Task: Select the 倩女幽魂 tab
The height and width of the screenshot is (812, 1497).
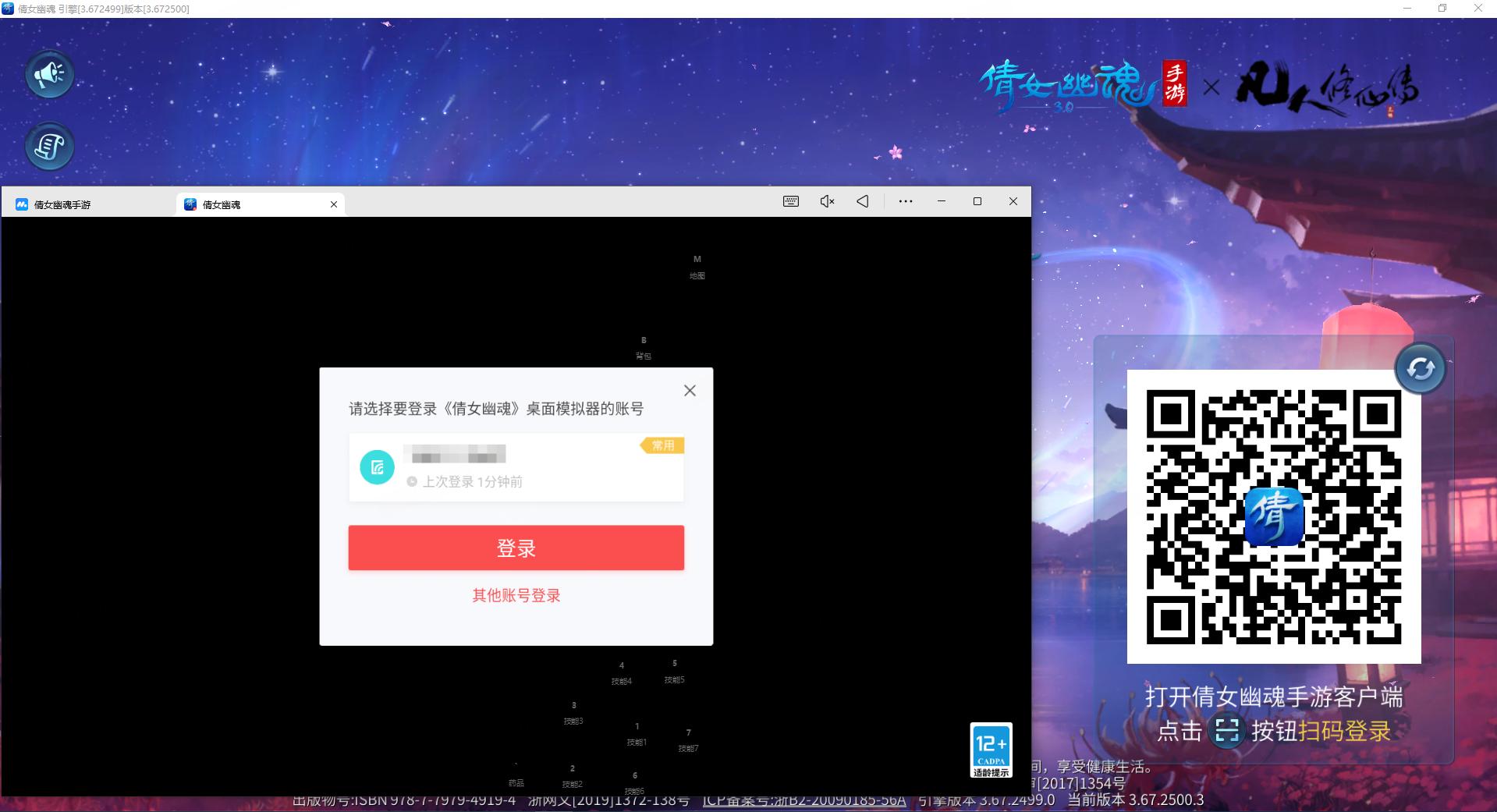Action: tap(222, 204)
